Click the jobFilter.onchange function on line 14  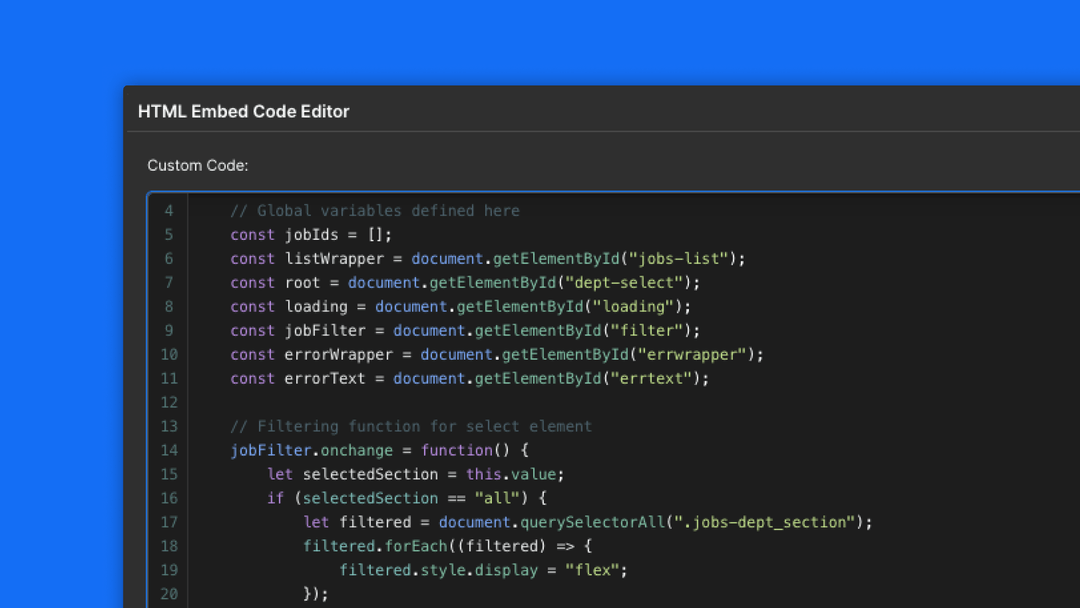click(310, 450)
